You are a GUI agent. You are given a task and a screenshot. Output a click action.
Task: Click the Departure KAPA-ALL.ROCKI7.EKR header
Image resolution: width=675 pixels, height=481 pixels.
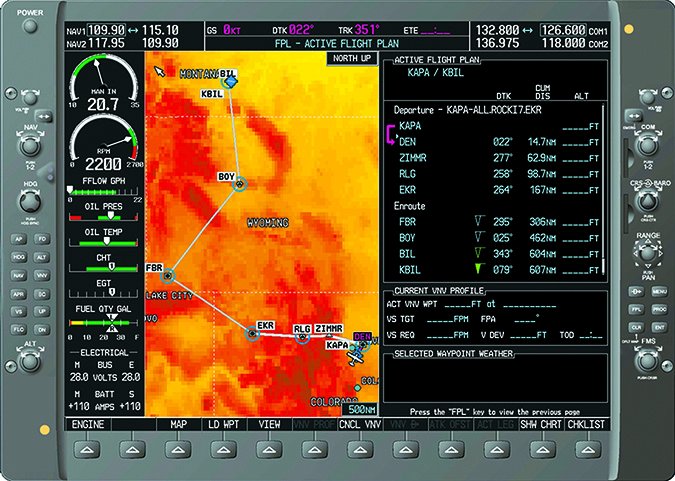pos(468,110)
